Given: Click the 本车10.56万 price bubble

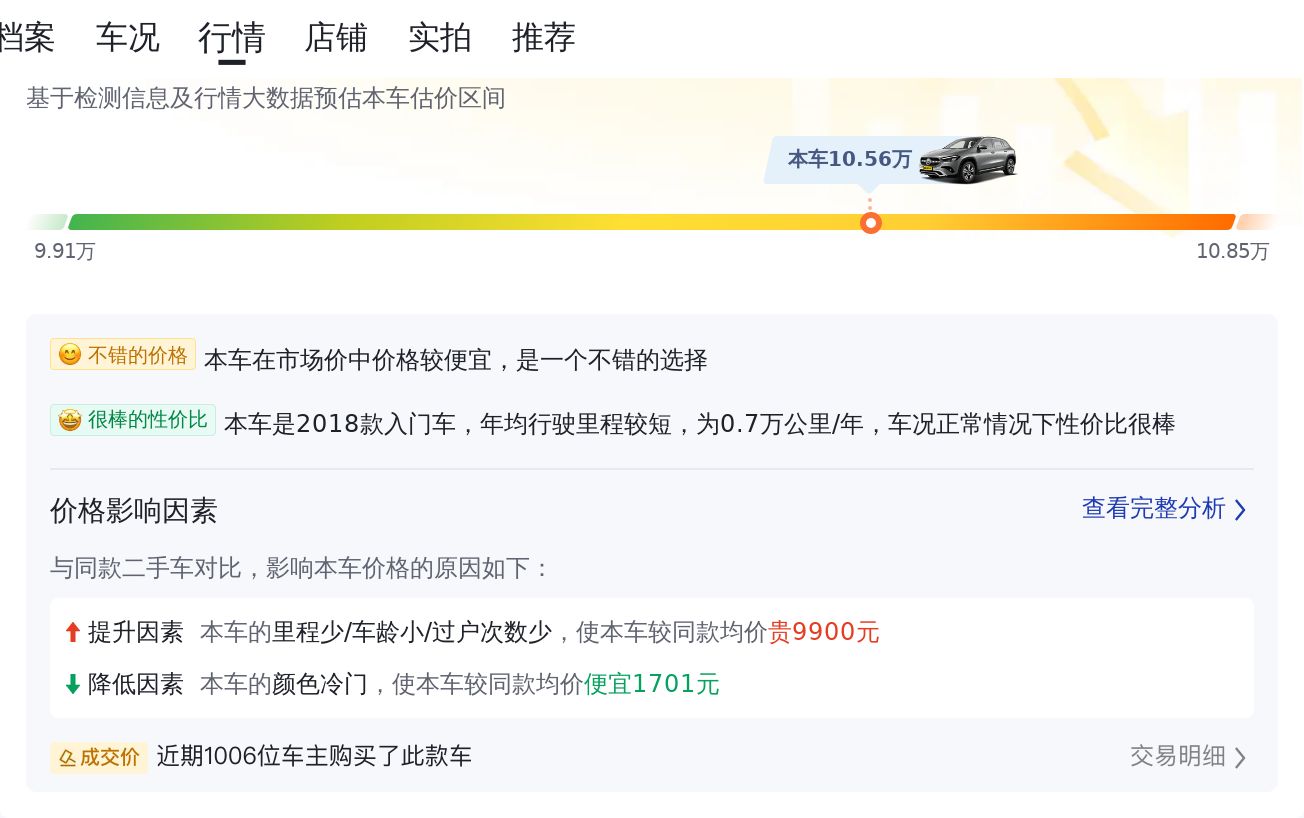Looking at the screenshot, I should pos(848,158).
